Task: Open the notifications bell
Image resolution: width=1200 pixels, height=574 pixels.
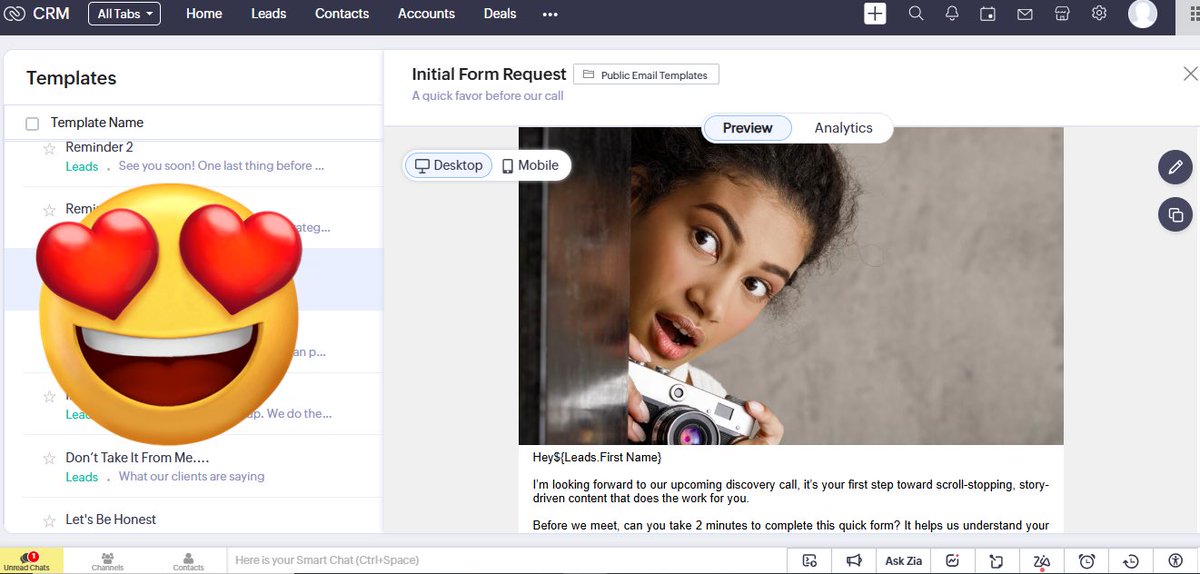Action: coord(952,14)
